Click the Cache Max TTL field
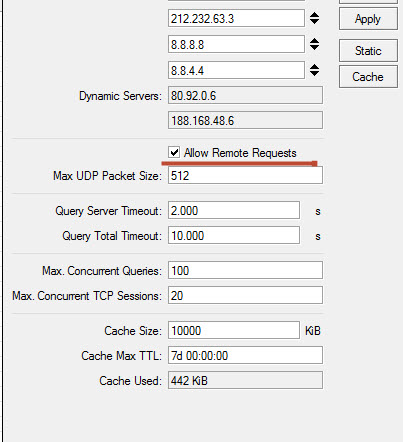 click(x=245, y=355)
